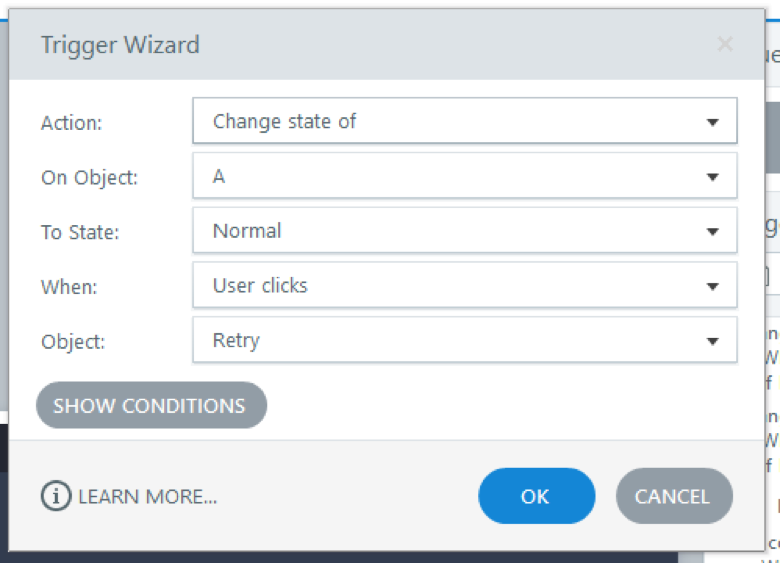Click the When dropdown arrow
The height and width of the screenshot is (563, 780).
coord(712,286)
